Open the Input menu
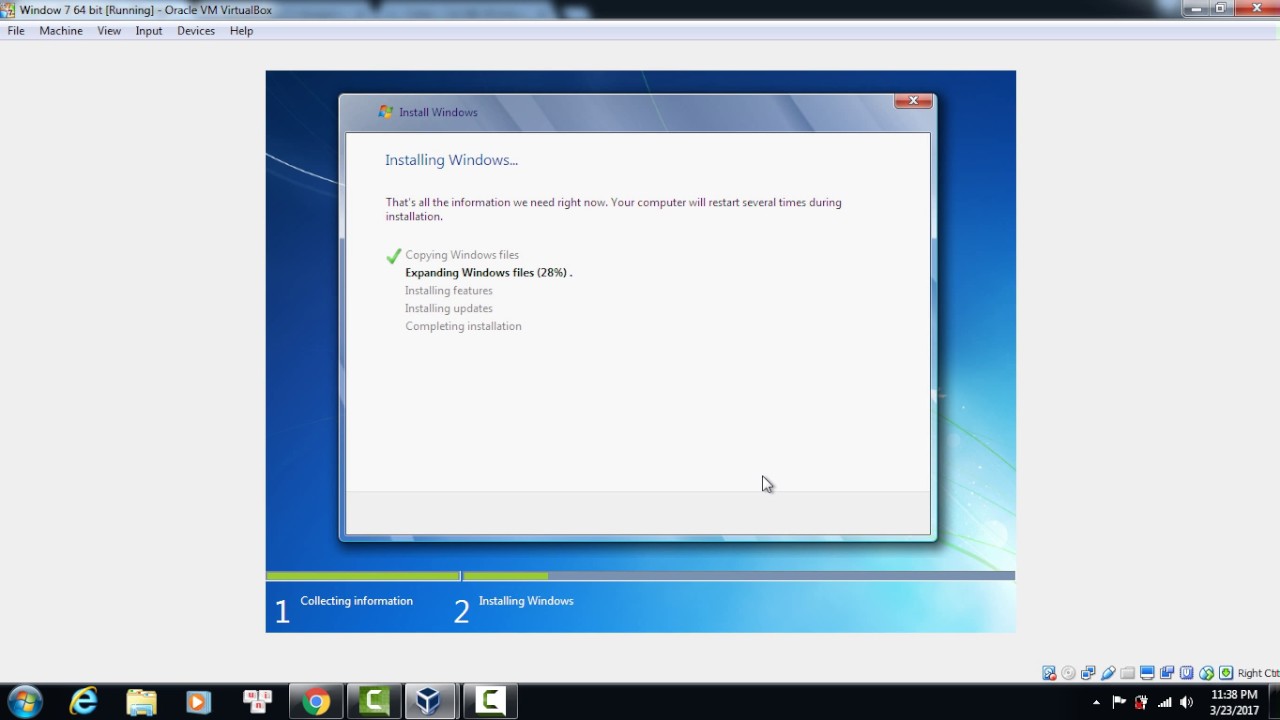 coord(149,31)
